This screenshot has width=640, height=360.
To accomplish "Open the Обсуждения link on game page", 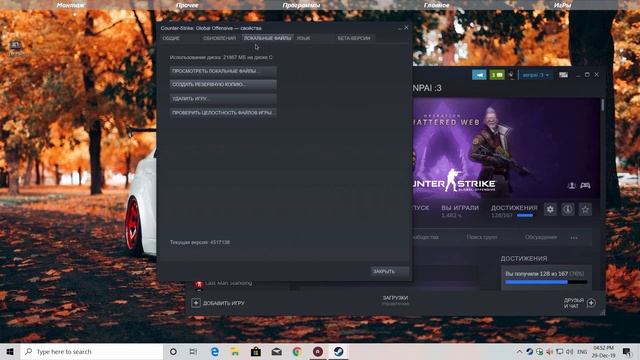I will click(541, 237).
